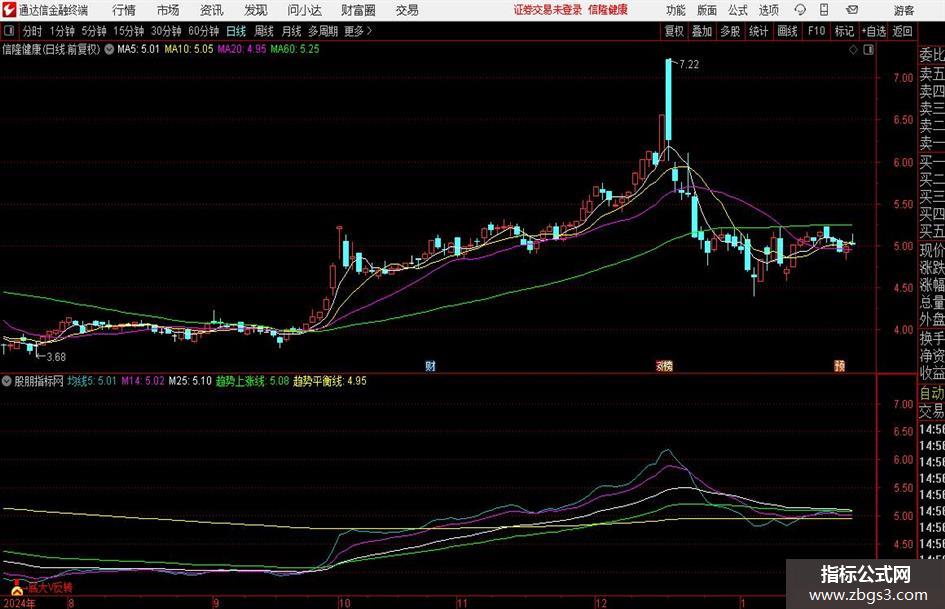This screenshot has height=609, width=945.
Task: Click the customer service headset icon
Action: coord(800,10)
